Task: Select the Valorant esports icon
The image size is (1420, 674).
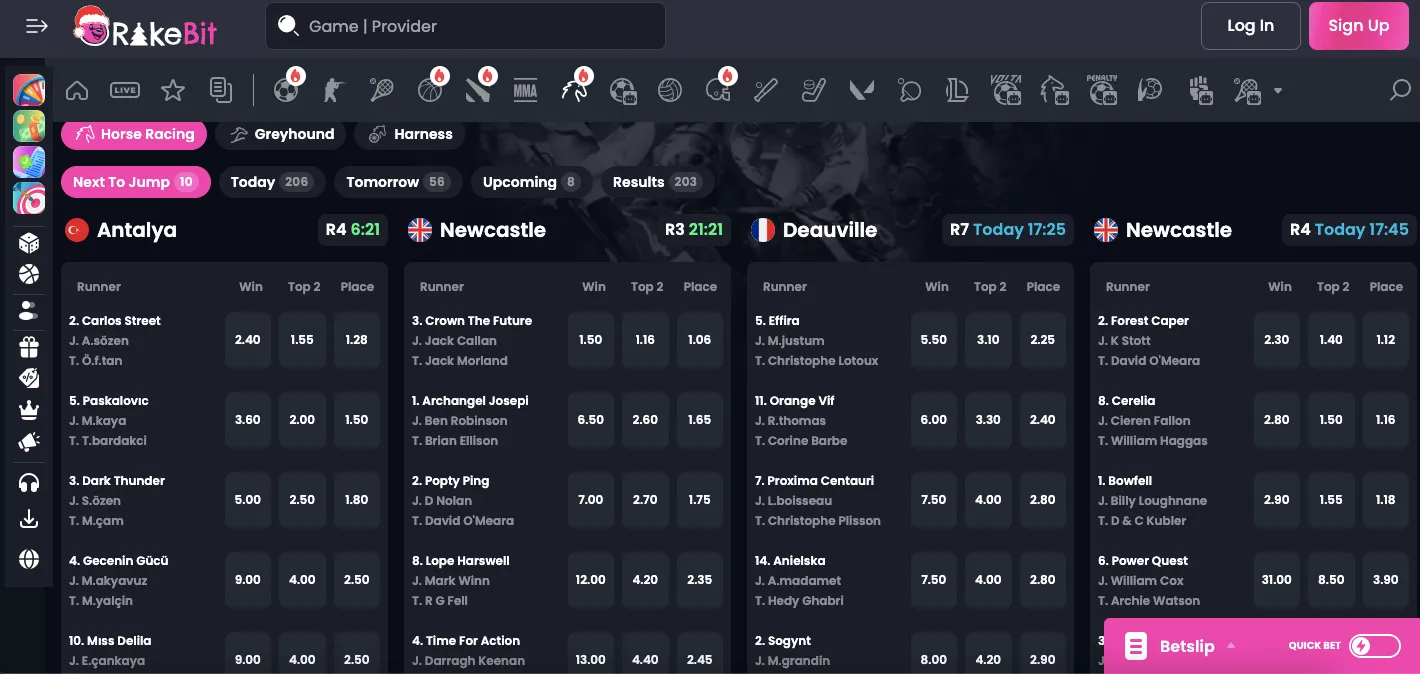Action: coord(862,91)
